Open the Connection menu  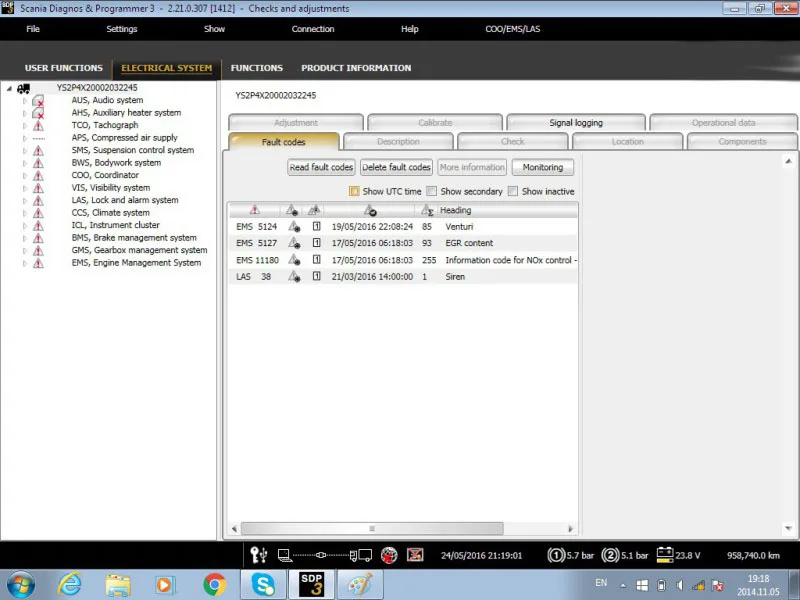point(313,29)
